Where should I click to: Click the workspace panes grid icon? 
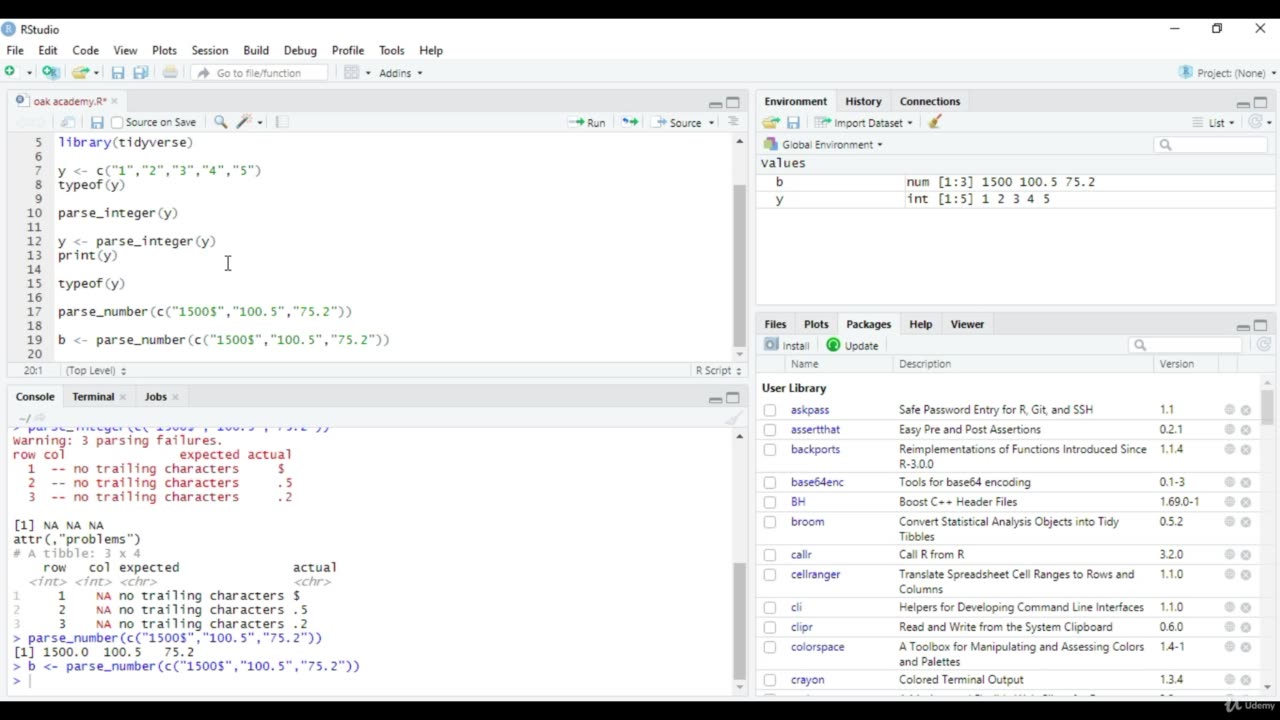pos(351,72)
